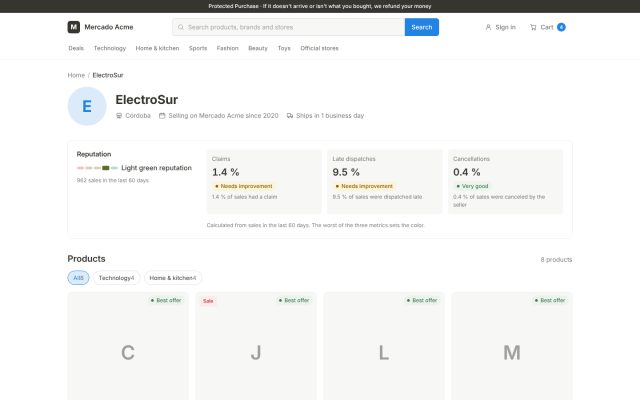Click the Mercado Acme logo icon
The width and height of the screenshot is (640, 400).
[x=73, y=27]
